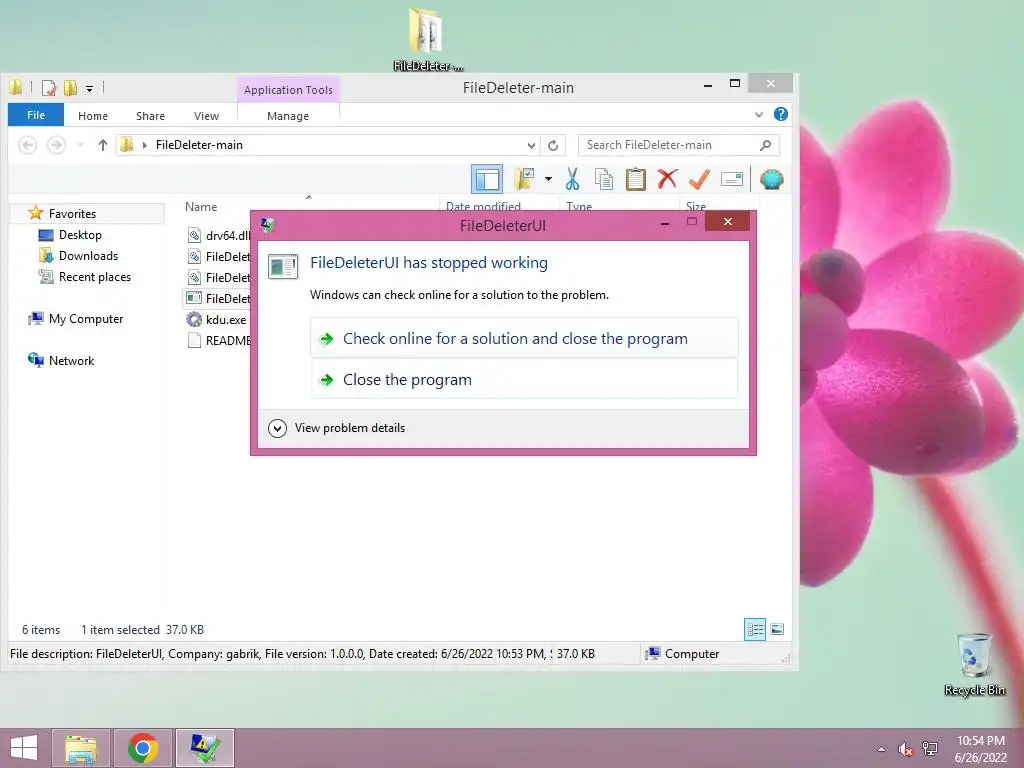This screenshot has width=1024, height=768.
Task: Click FileDeleter-main in the address bar
Action: [x=199, y=145]
